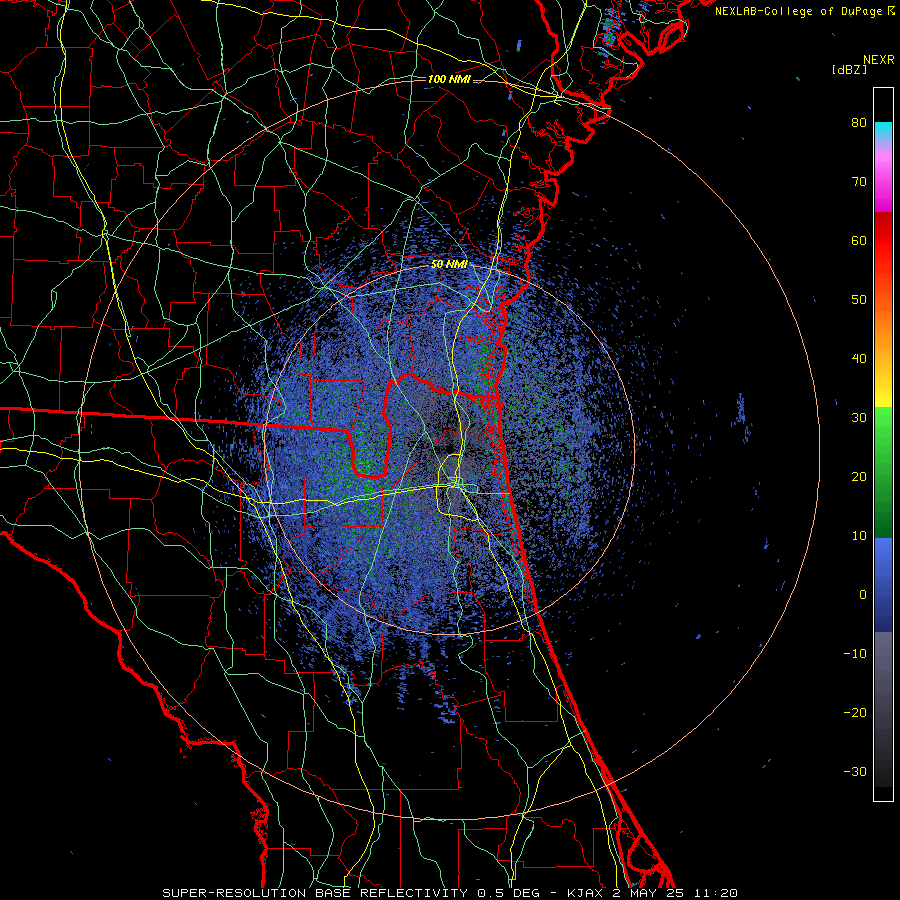Click the 60 value on dBZ scale
Image resolution: width=900 pixels, height=900 pixels.
(859, 241)
